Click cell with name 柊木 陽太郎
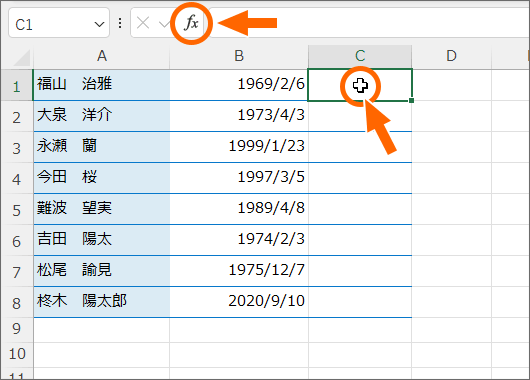Viewport: 530px width, 380px height. pos(101,302)
